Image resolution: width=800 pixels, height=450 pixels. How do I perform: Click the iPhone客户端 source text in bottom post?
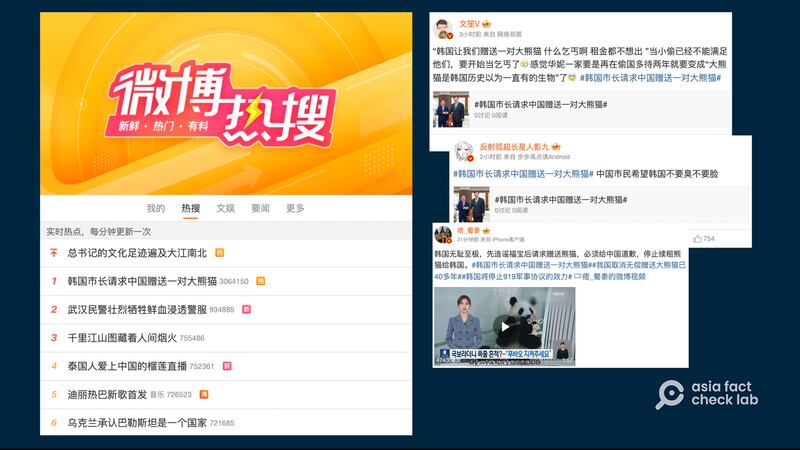coord(508,239)
